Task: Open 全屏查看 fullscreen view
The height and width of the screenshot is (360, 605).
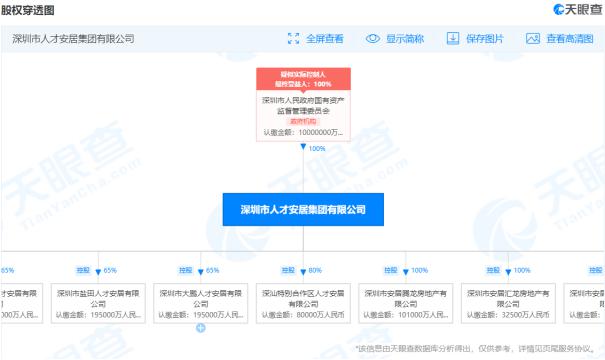Action: coord(324,39)
